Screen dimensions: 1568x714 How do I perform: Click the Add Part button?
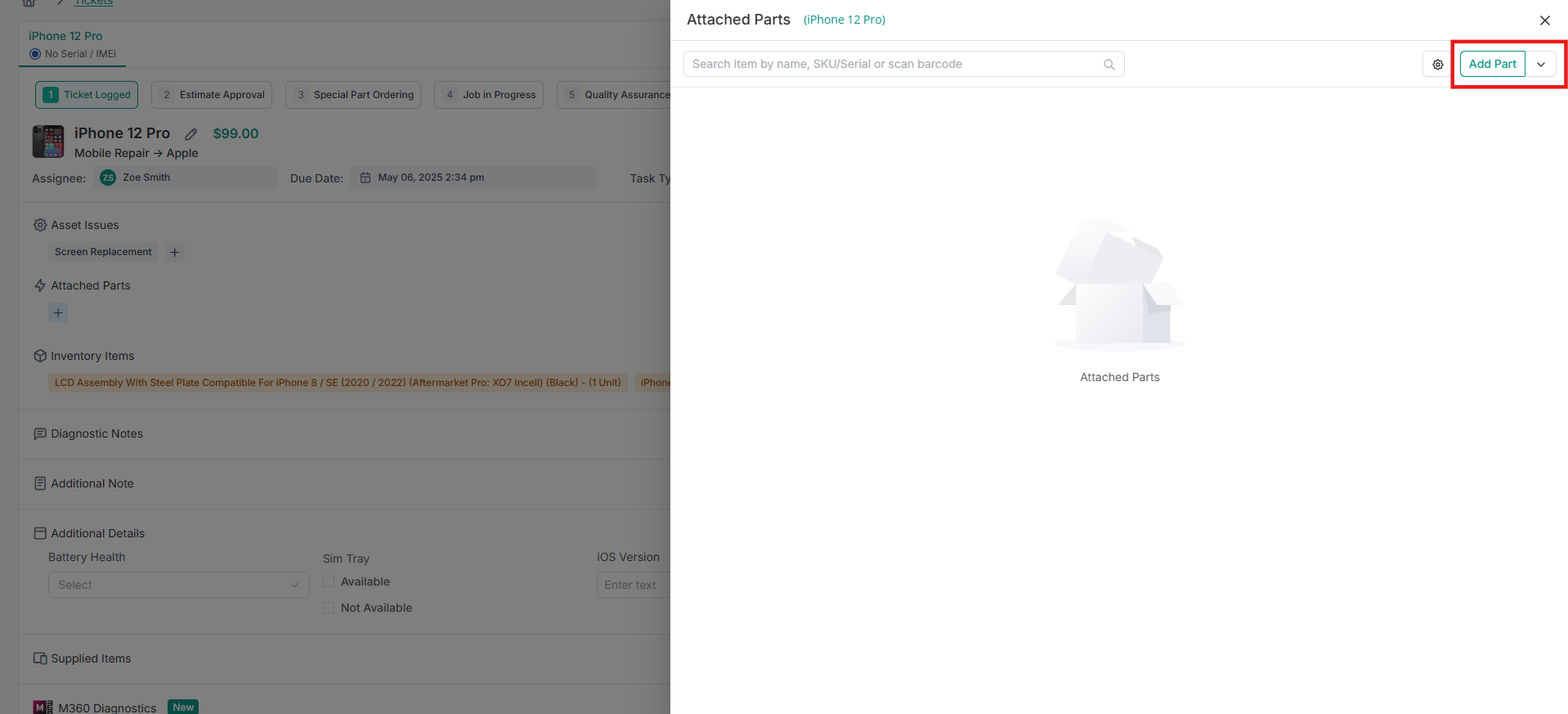(1492, 64)
